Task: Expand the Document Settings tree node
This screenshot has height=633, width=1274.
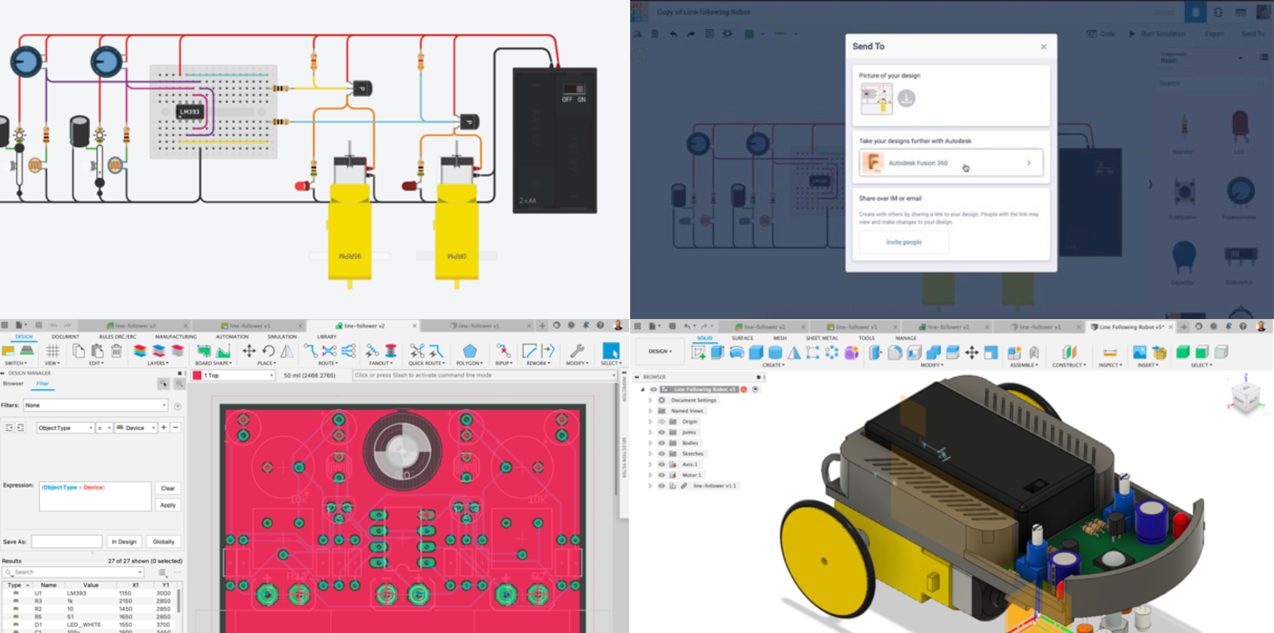Action: coord(650,400)
